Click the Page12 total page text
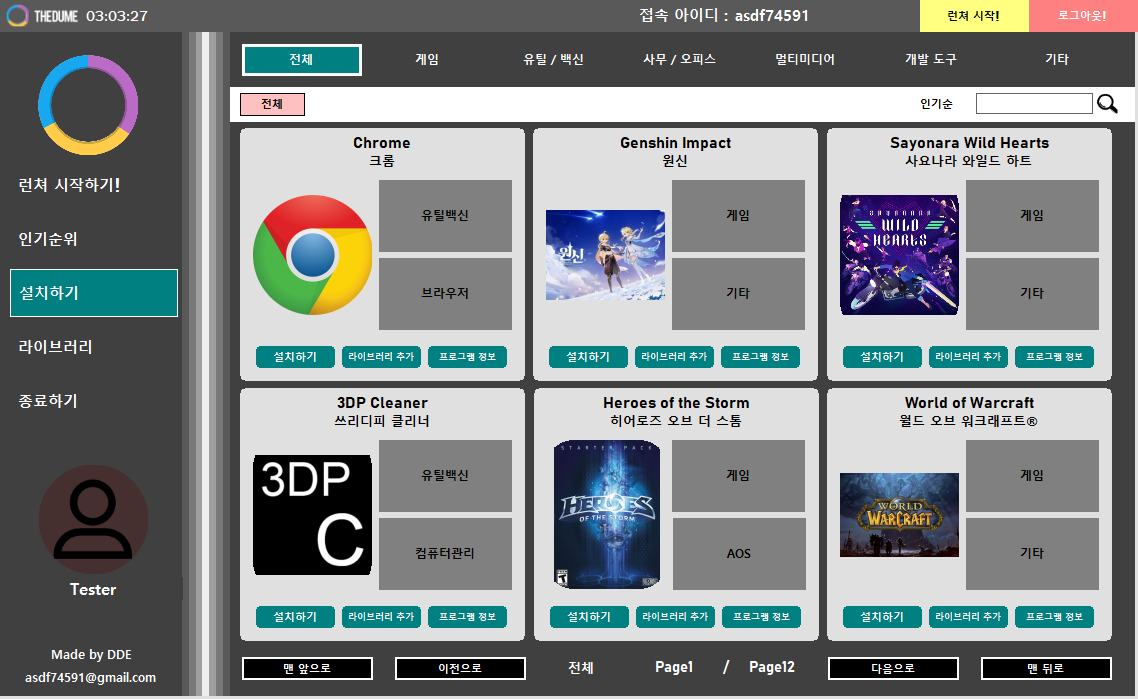1138x699 pixels. pyautogui.click(x=771, y=667)
